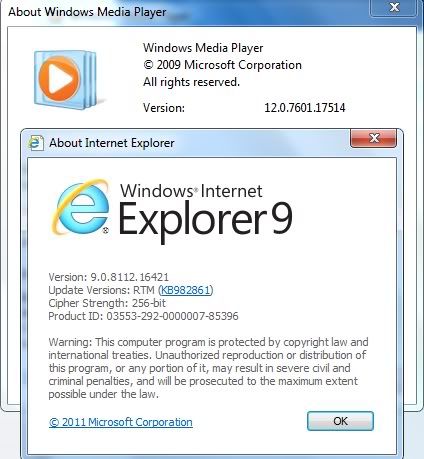Click the Cipher Strength 256-bit line
424x459 pixels.
[107, 303]
